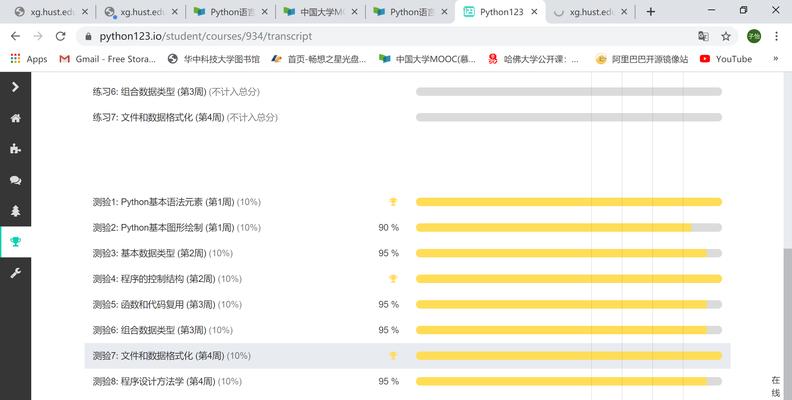
Task: Open the Apps bookmark shortcut
Action: coord(29,59)
